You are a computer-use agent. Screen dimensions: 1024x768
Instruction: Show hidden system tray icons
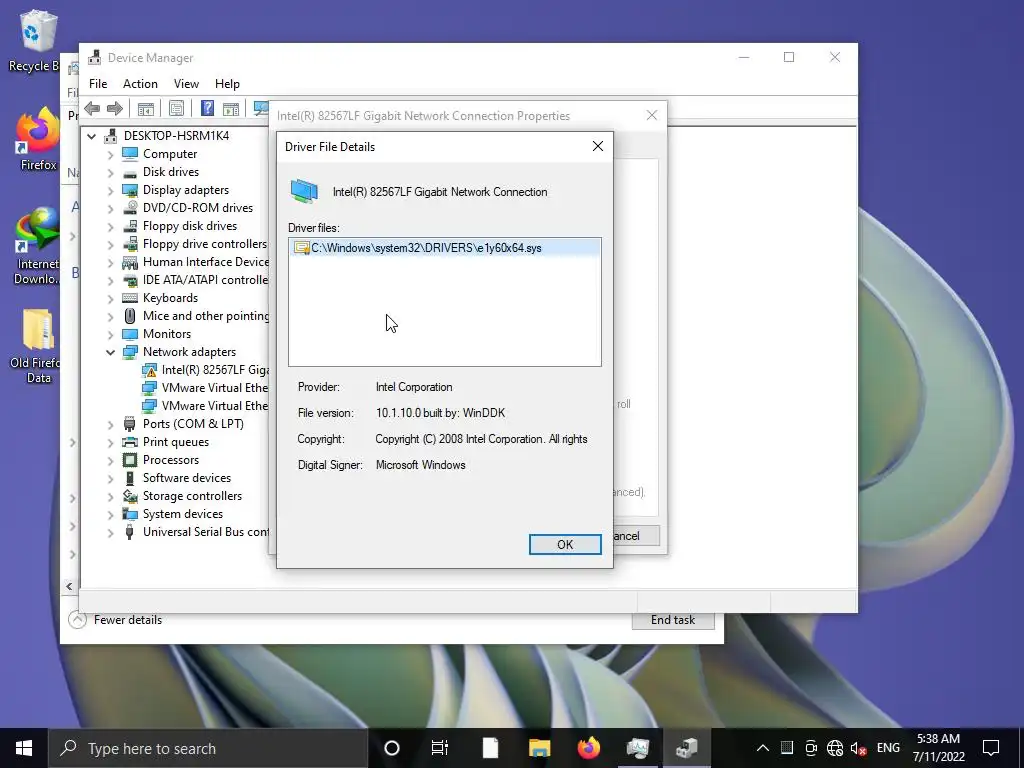point(762,748)
